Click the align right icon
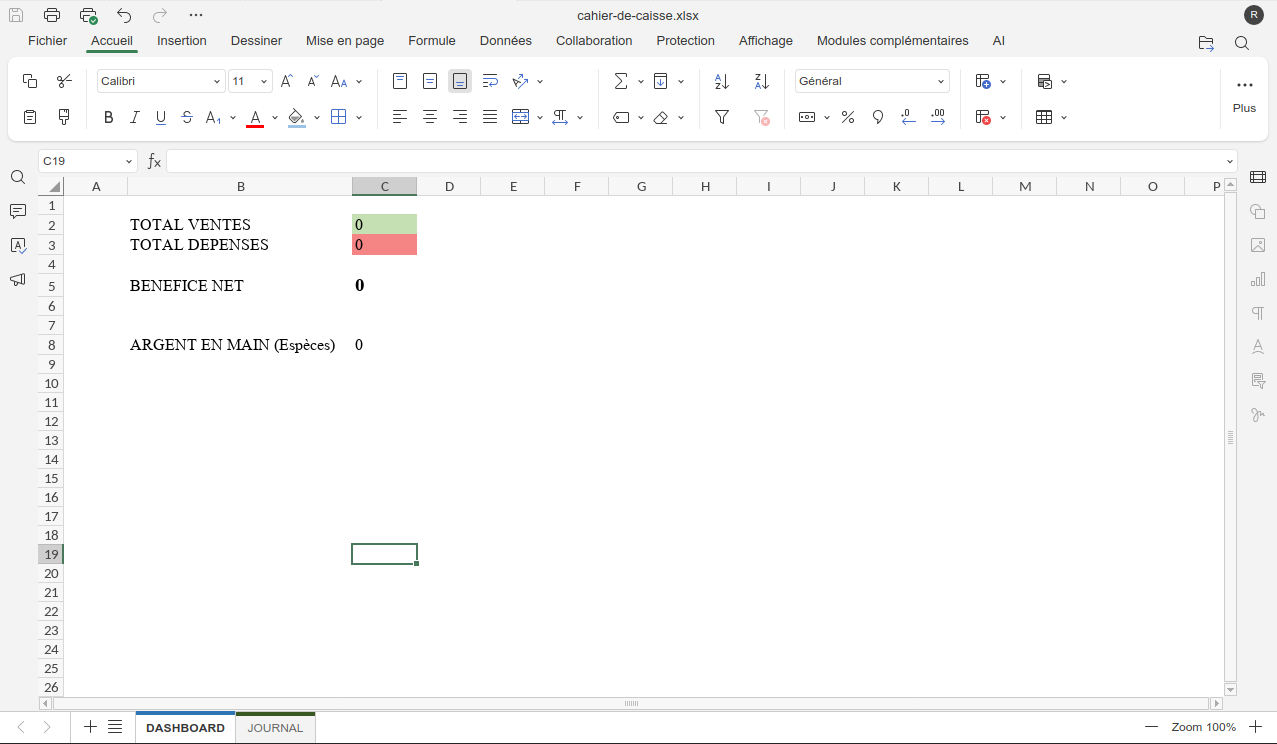1277x744 pixels. tap(460, 117)
